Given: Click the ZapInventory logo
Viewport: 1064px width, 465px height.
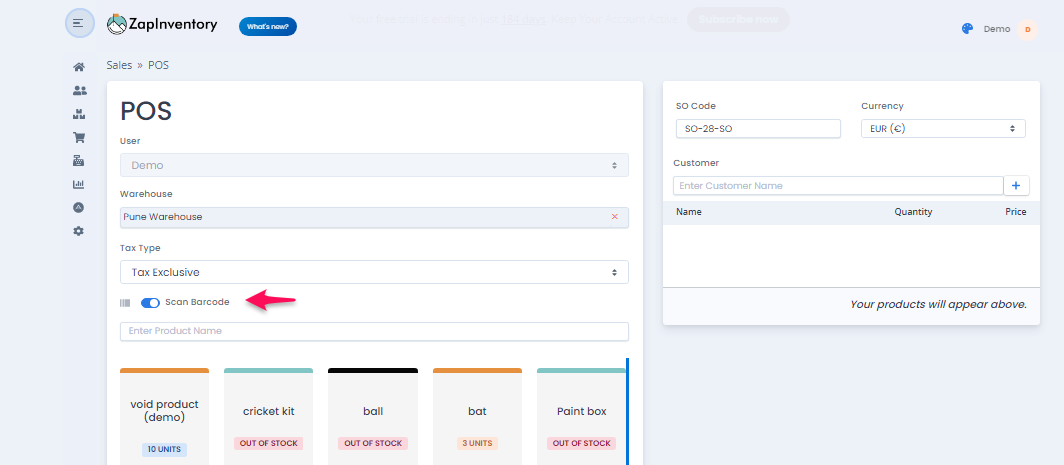Looking at the screenshot, I should coord(162,25).
